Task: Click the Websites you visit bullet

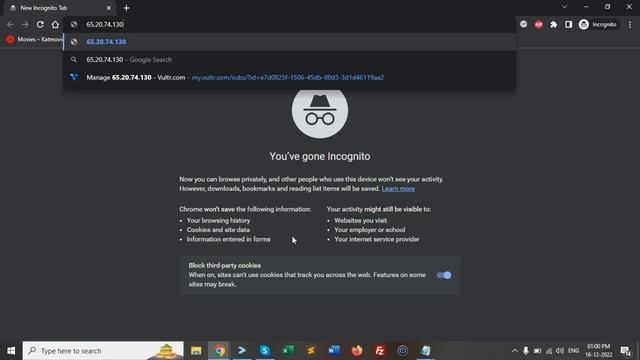Action: (x=360, y=220)
